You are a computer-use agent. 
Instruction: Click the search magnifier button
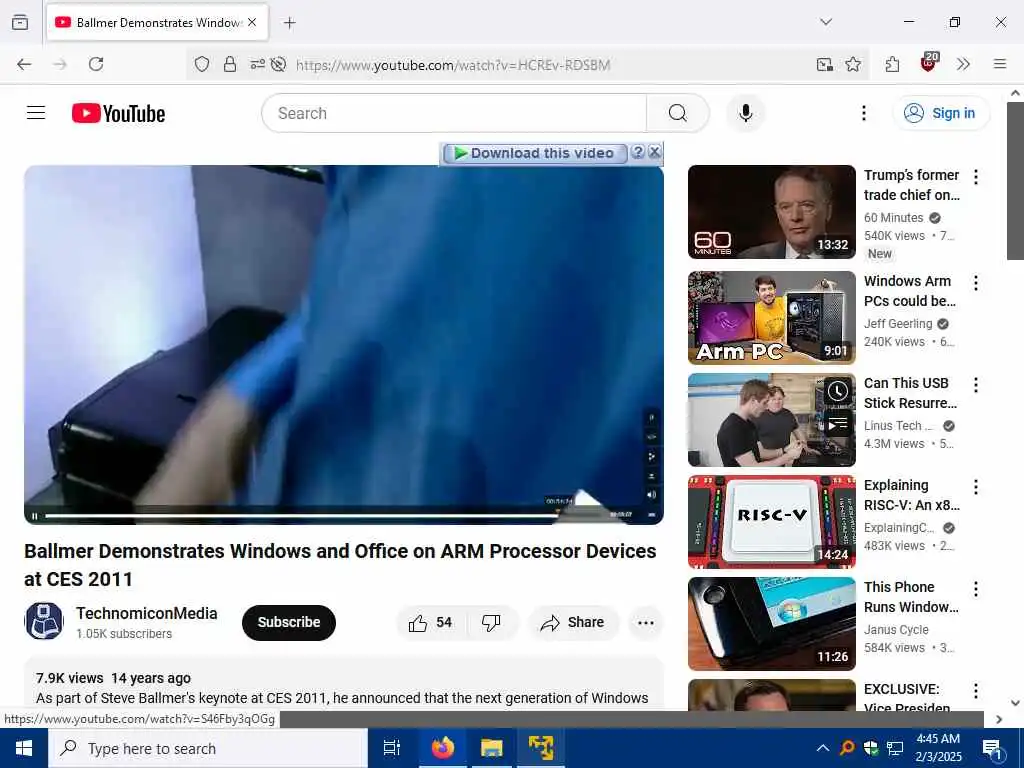pos(677,113)
